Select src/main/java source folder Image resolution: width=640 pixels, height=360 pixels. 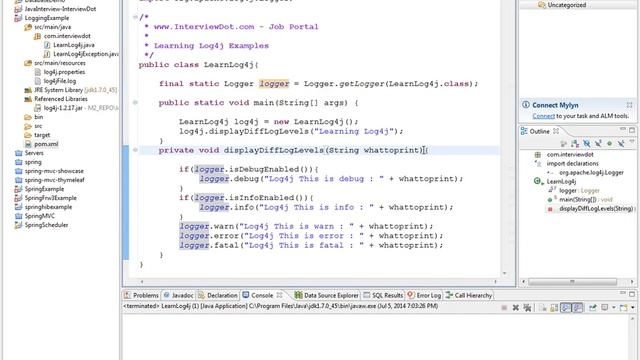coord(53,27)
